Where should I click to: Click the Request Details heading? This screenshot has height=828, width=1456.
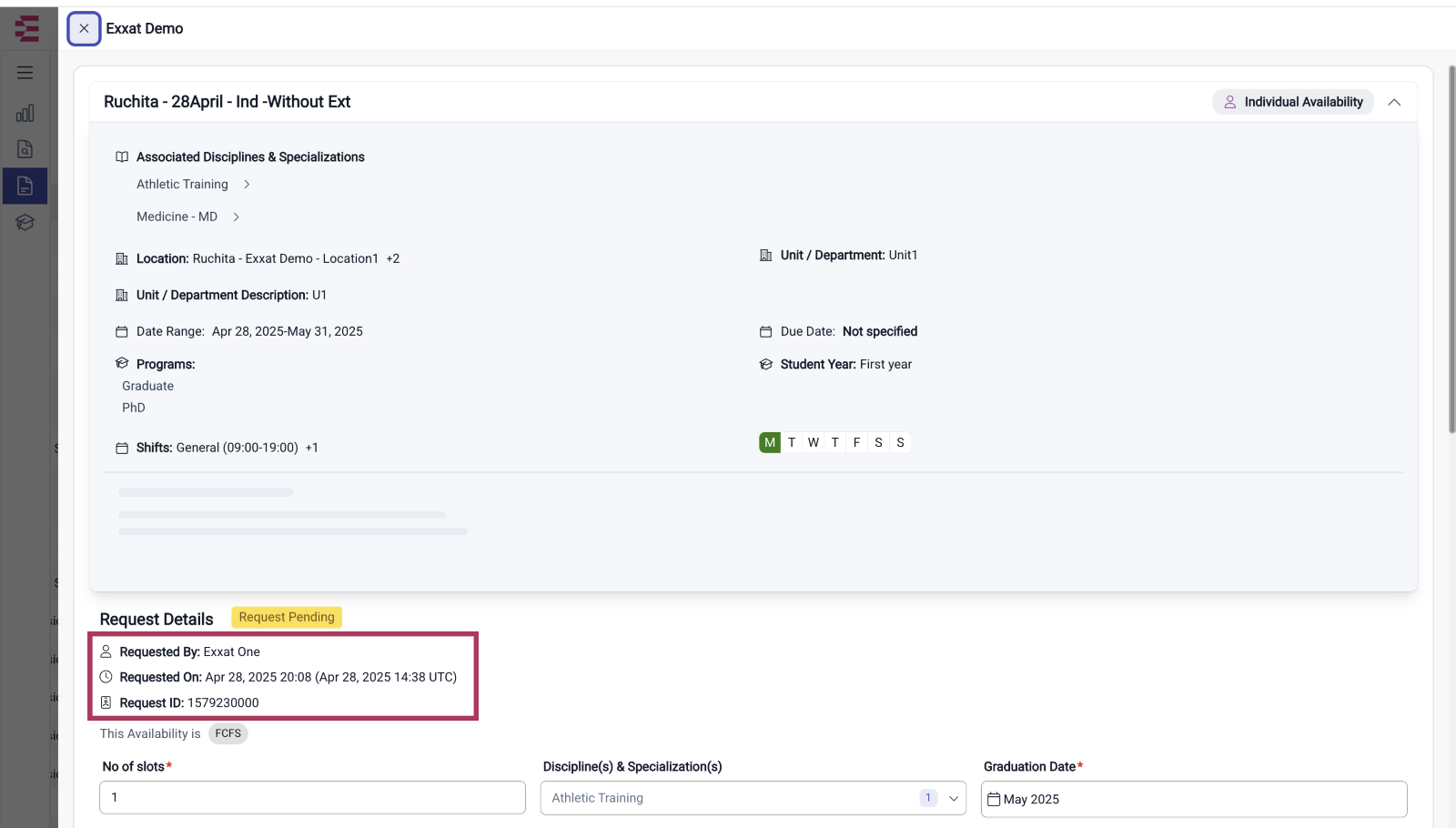point(157,620)
